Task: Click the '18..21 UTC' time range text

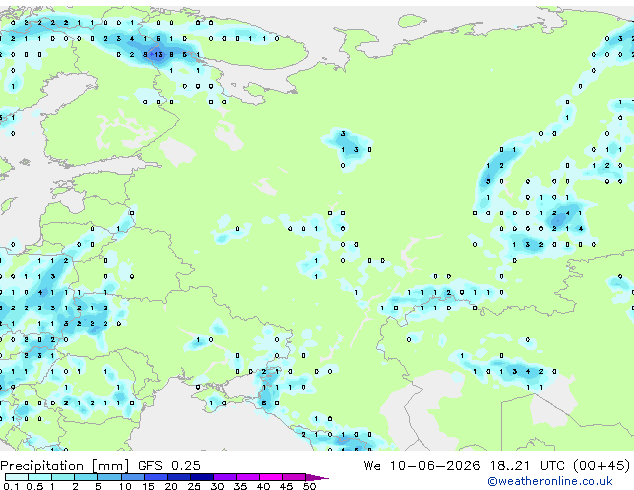Action: [528, 465]
